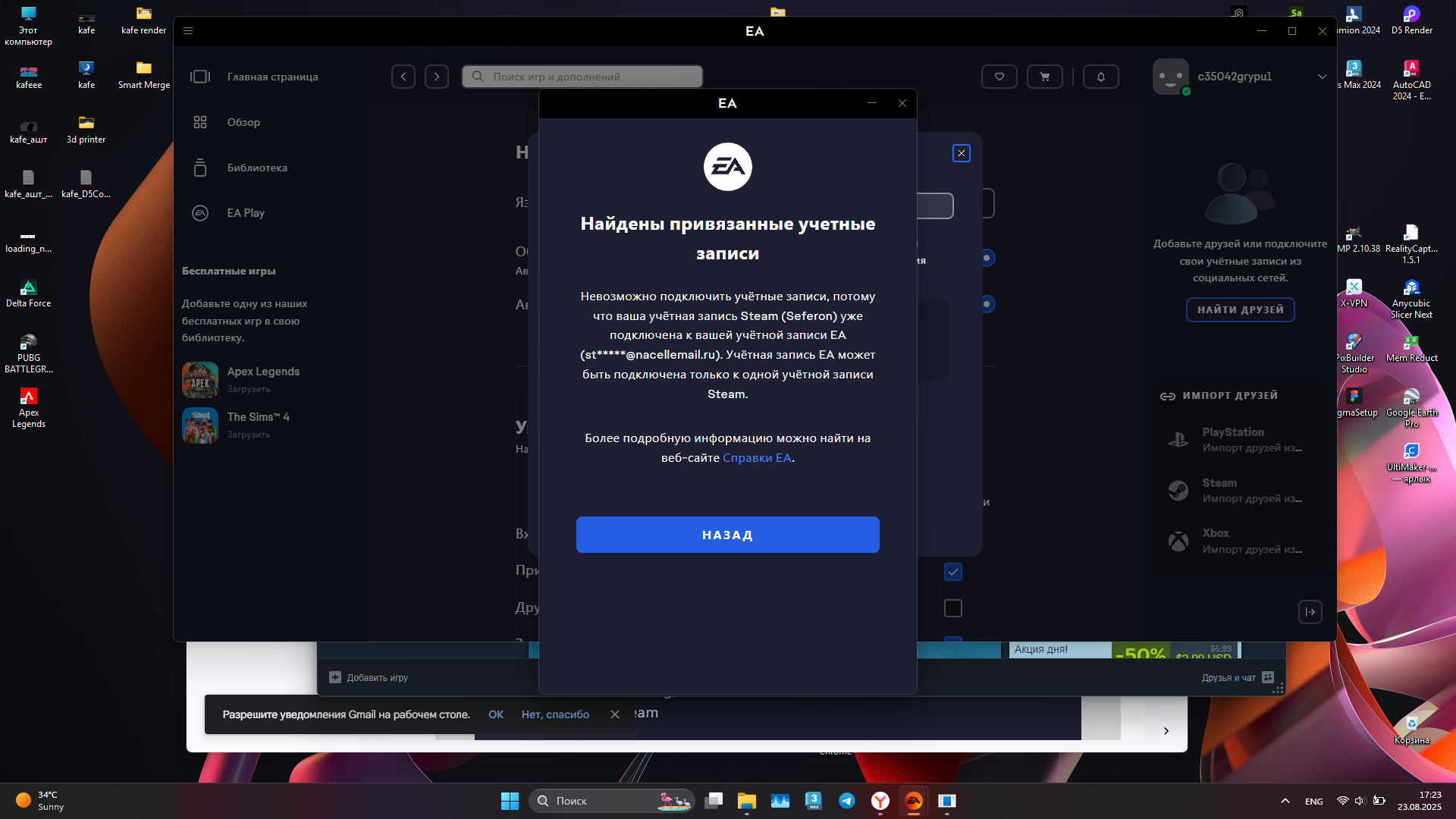Go back with the left arrow button
1456x819 pixels.
click(403, 77)
